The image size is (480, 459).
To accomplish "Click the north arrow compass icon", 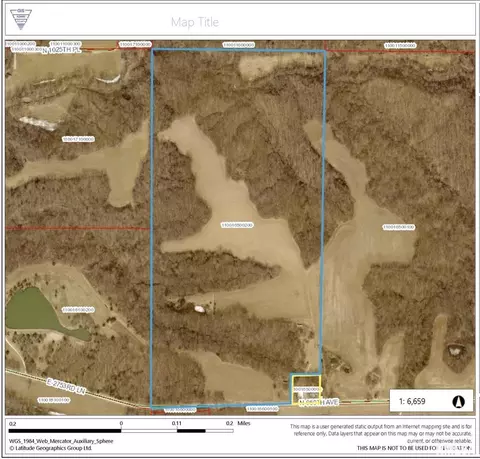I will pyautogui.click(x=458, y=401).
